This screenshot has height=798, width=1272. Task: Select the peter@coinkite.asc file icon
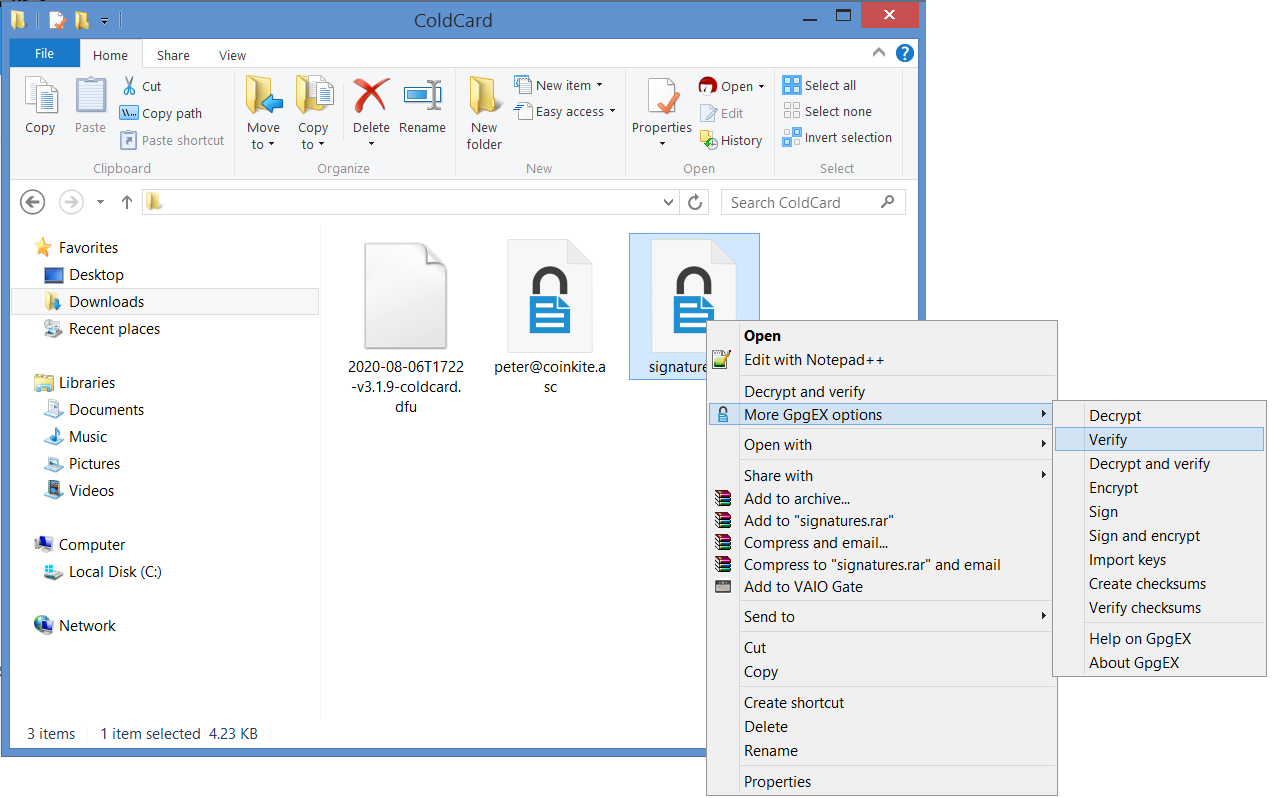pos(550,295)
